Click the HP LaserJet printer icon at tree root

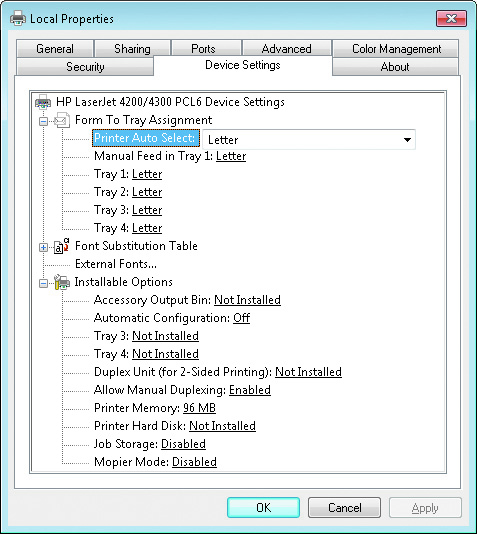[43, 101]
